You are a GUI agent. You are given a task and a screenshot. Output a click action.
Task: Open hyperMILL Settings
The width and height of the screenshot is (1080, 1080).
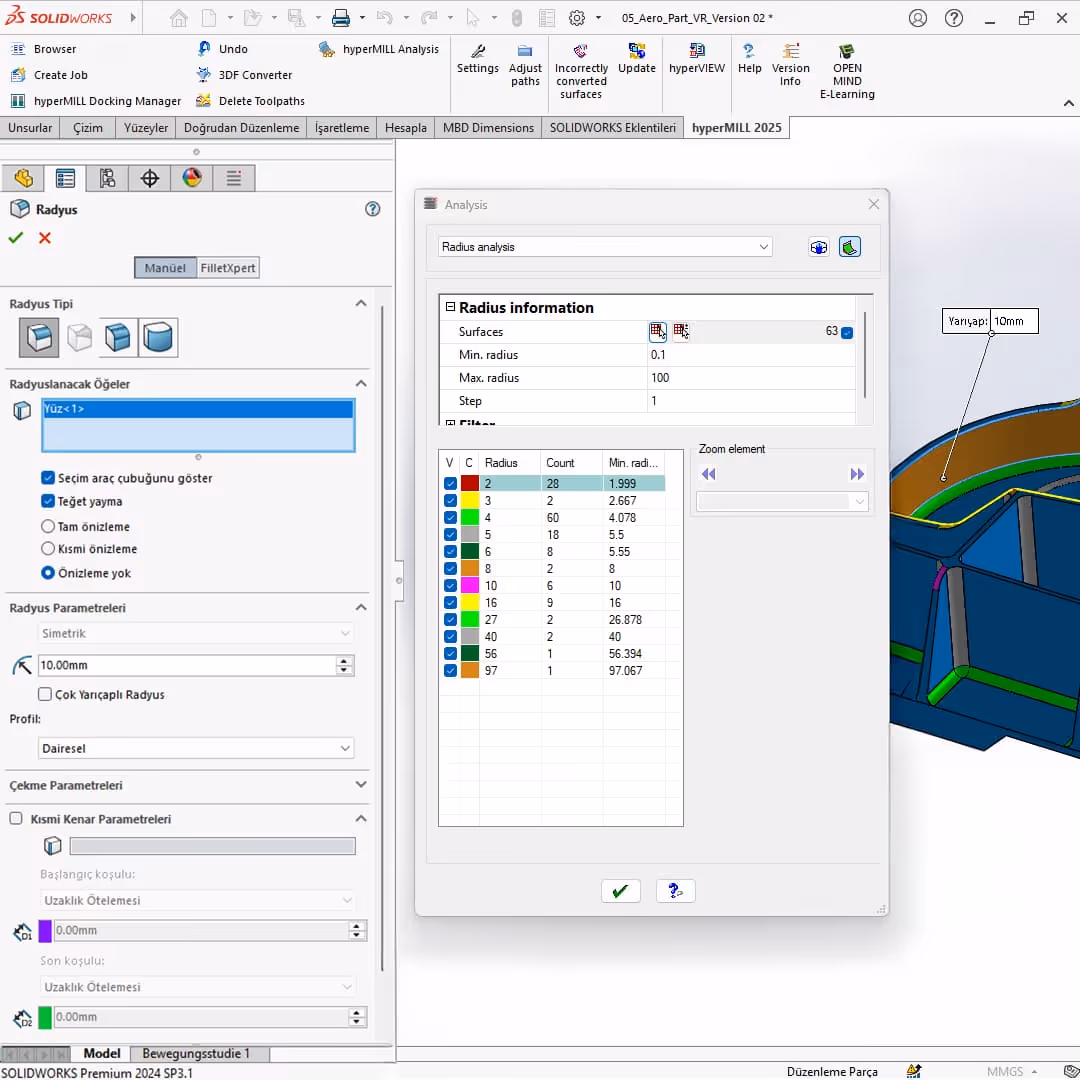tap(477, 59)
